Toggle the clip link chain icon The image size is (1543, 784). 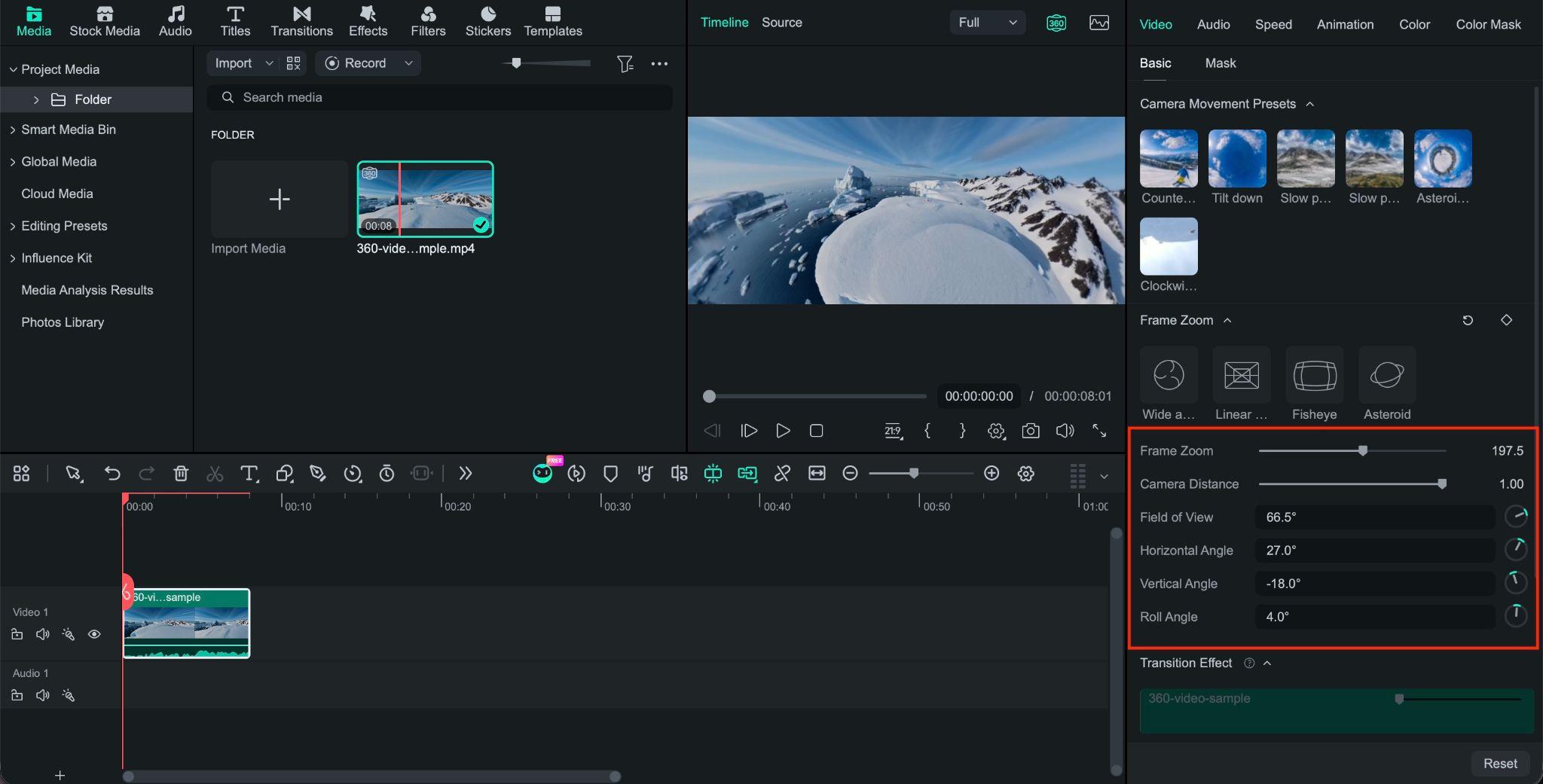tap(782, 474)
